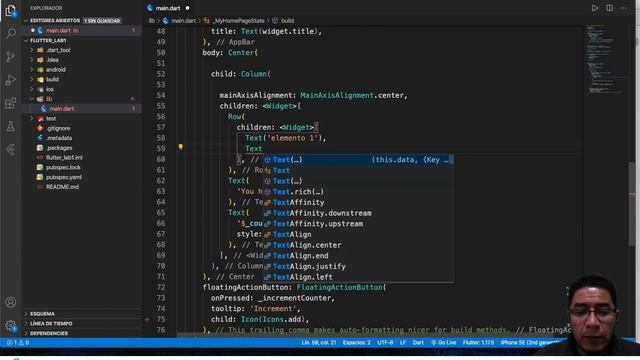Image resolution: width=640 pixels, height=360 pixels.
Task: Select iPhone SE device in status bar
Action: point(531,342)
